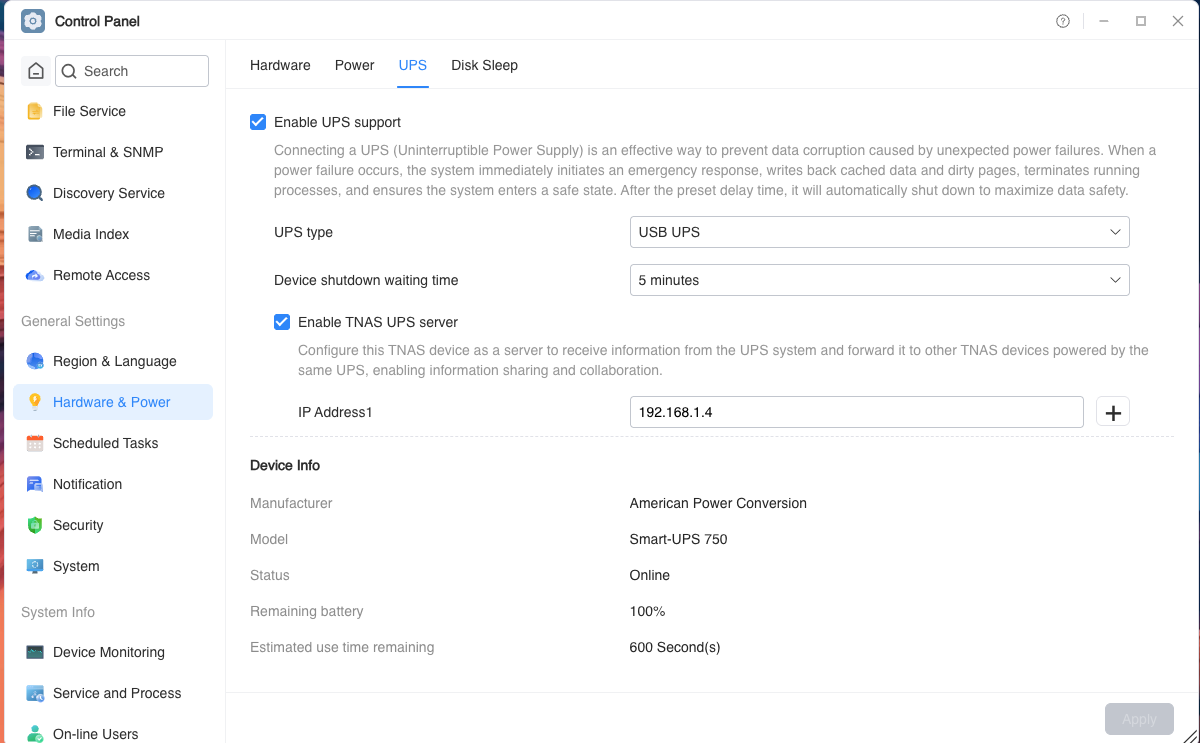This screenshot has width=1200, height=743.
Task: Select the Discovery Service icon
Action: point(35,193)
